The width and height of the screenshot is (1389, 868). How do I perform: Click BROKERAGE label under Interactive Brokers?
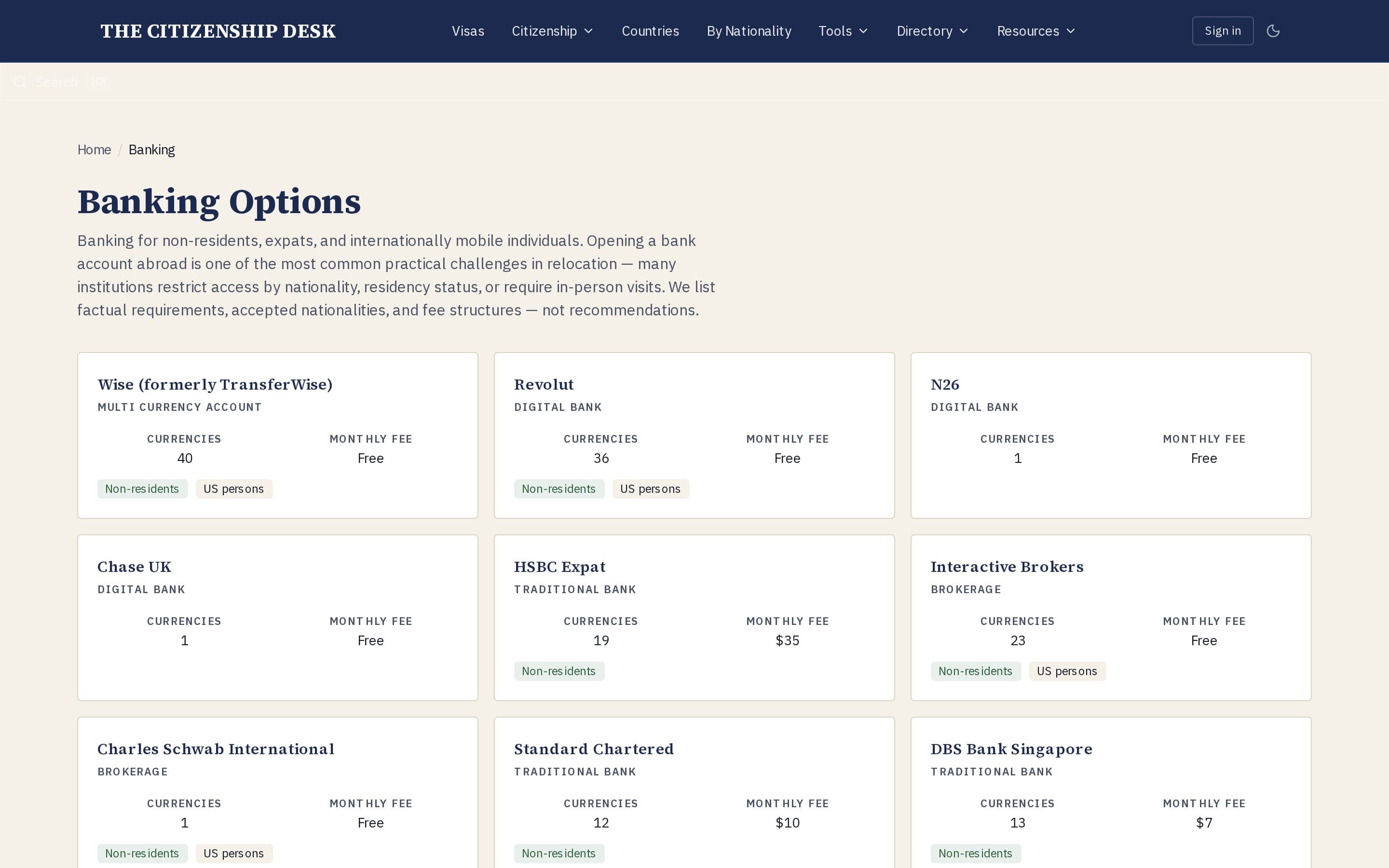click(966, 590)
